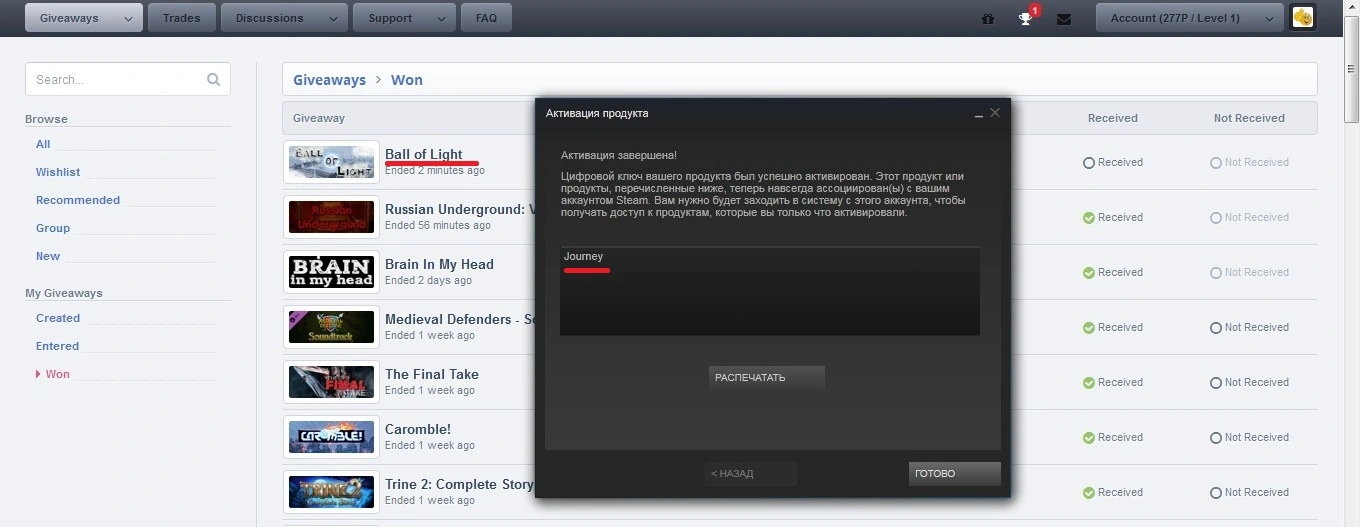The image size is (1360, 527).
Task: Browse Wishlist giveaways
Action: [58, 172]
